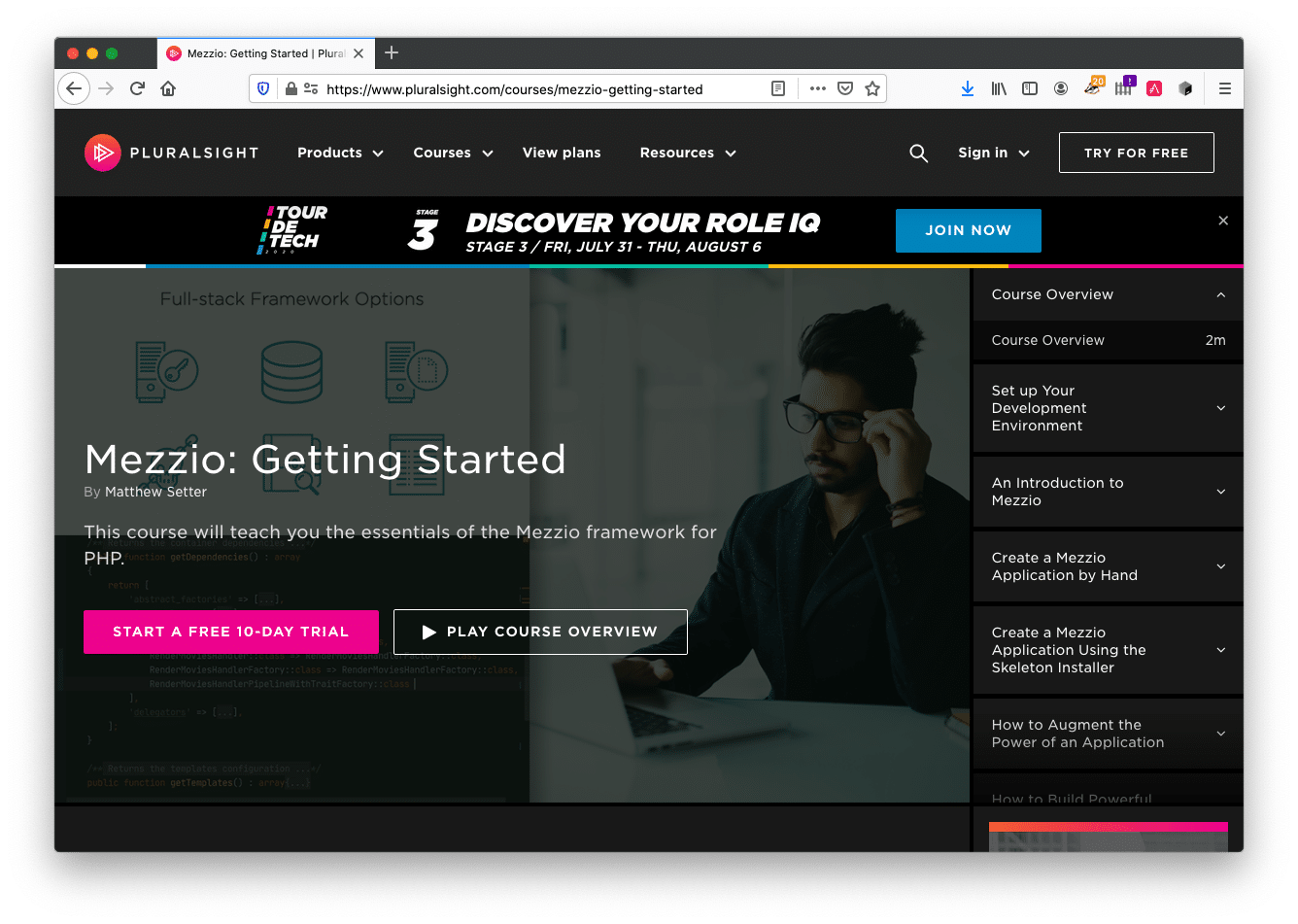This screenshot has width=1298, height=924.
Task: Click the Pluralsight logo
Action: pos(172,153)
